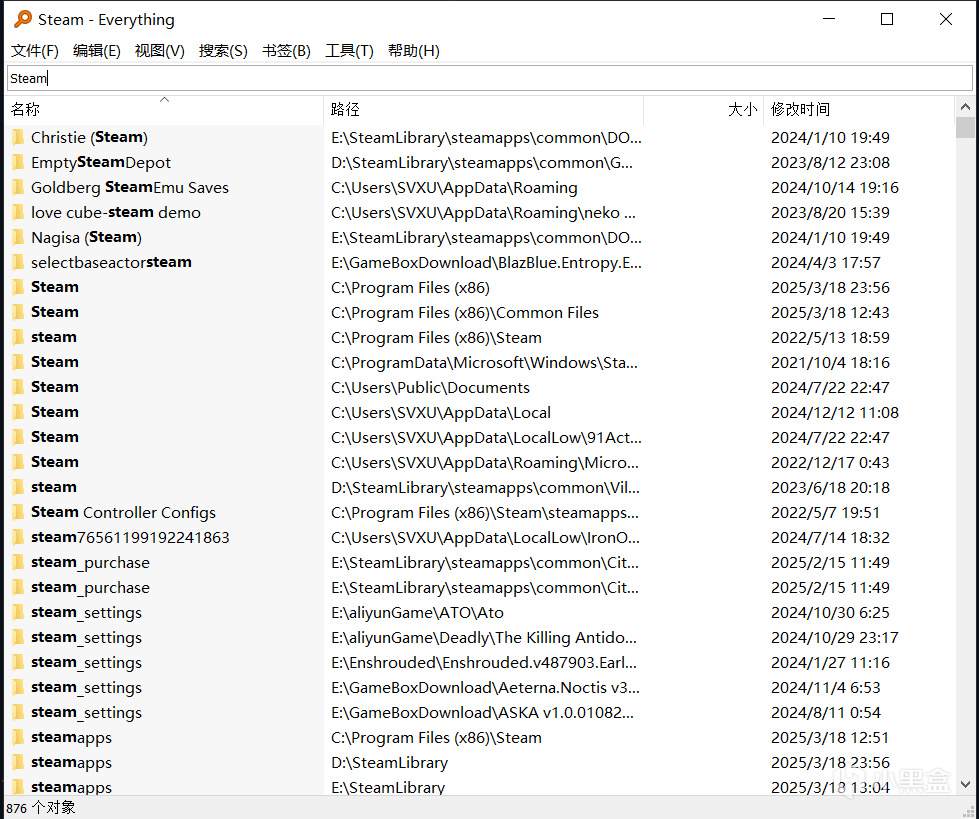Screen dimensions: 979x819
Task: Select steam76561199192241863 folder name
Action: click(130, 537)
